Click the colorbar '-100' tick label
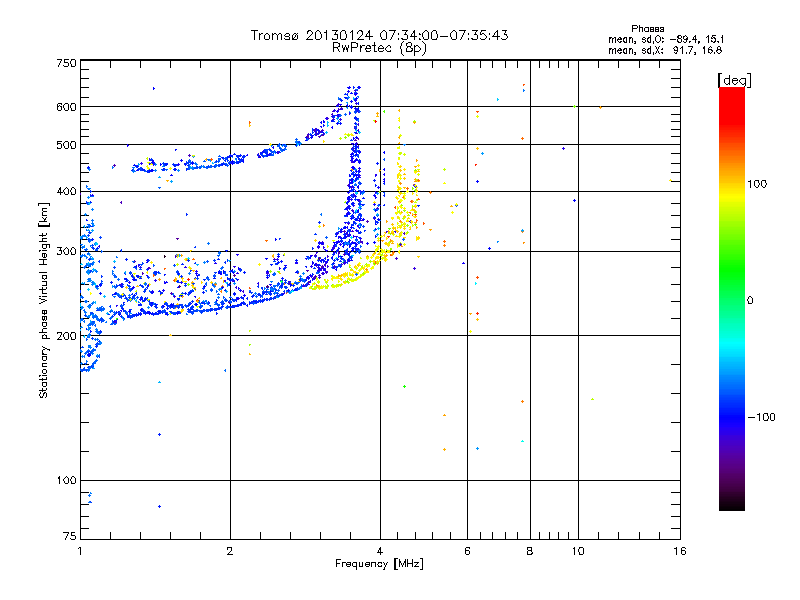The width and height of the screenshot is (800, 600). pos(762,417)
